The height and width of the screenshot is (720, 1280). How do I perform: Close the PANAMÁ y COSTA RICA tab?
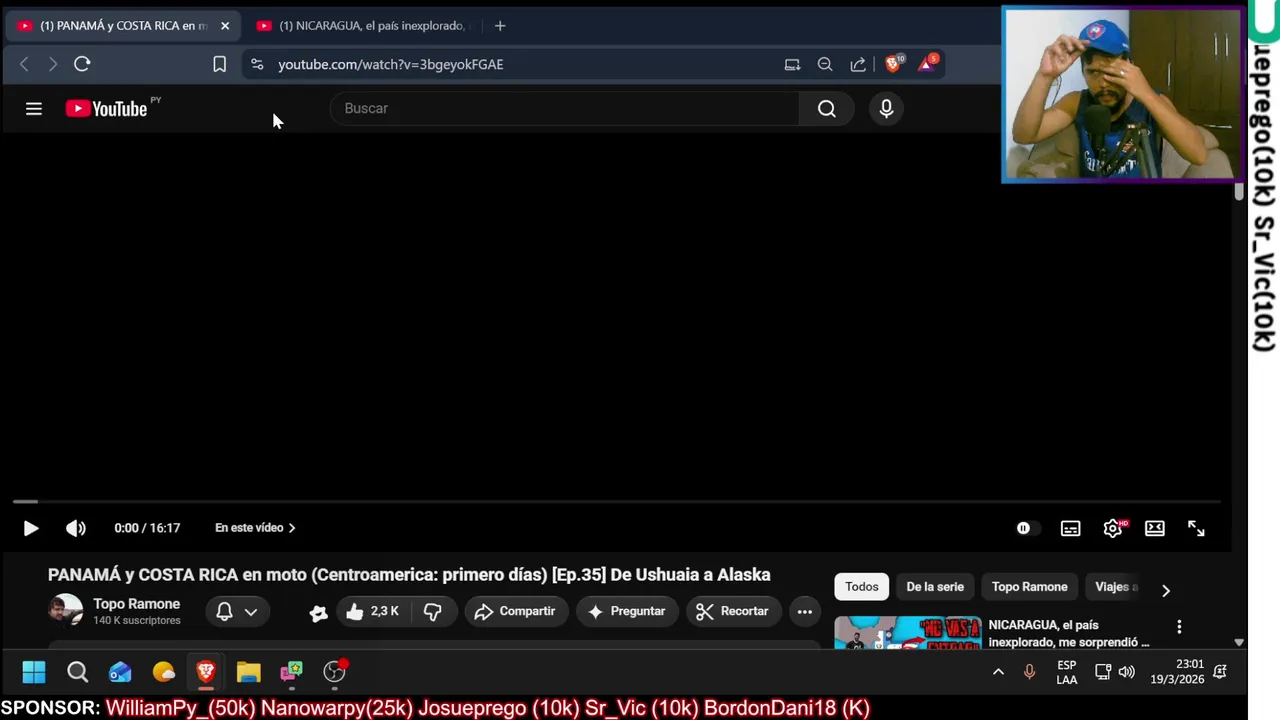coord(225,25)
